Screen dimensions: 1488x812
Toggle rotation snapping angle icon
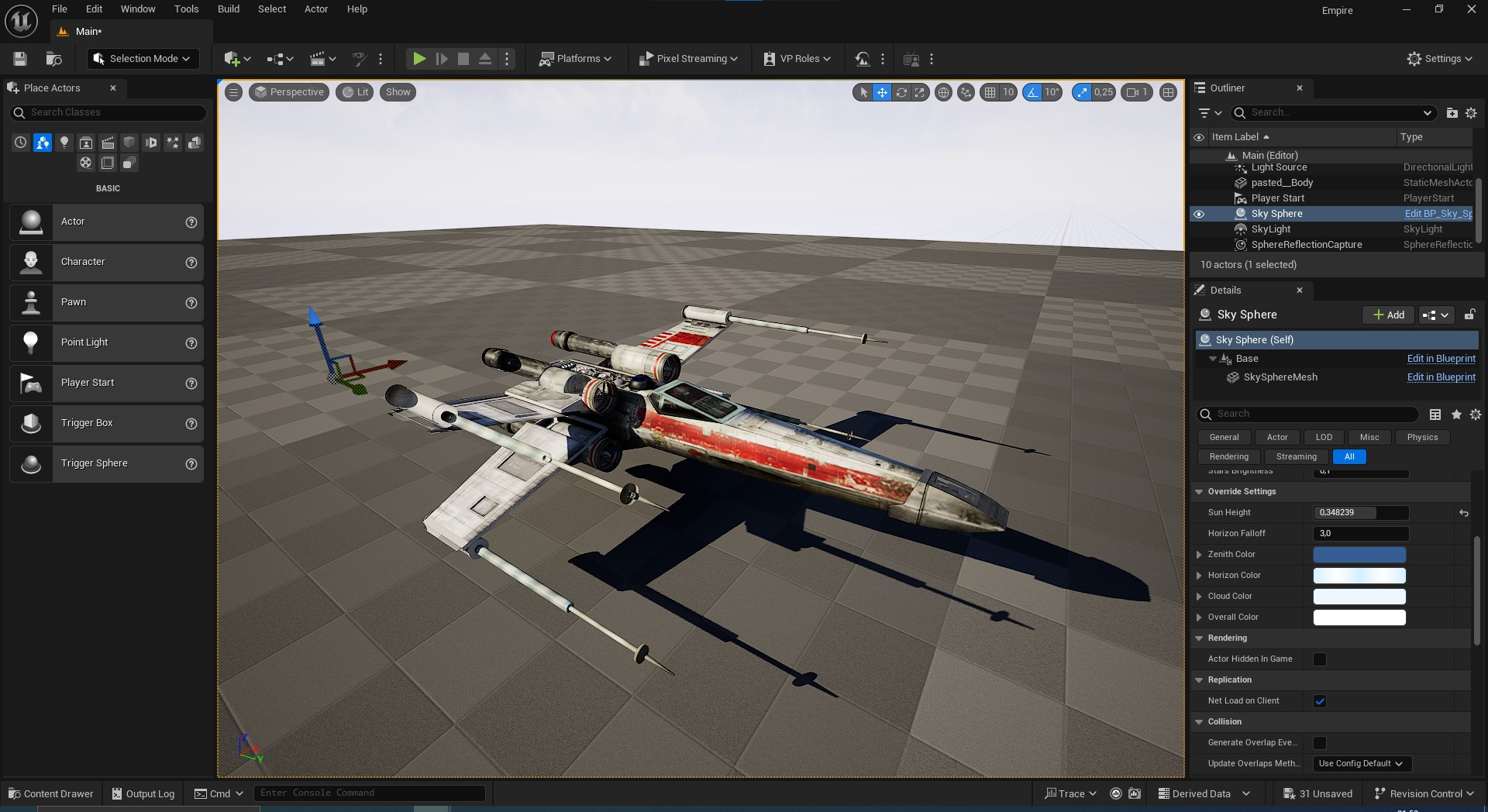(1032, 92)
